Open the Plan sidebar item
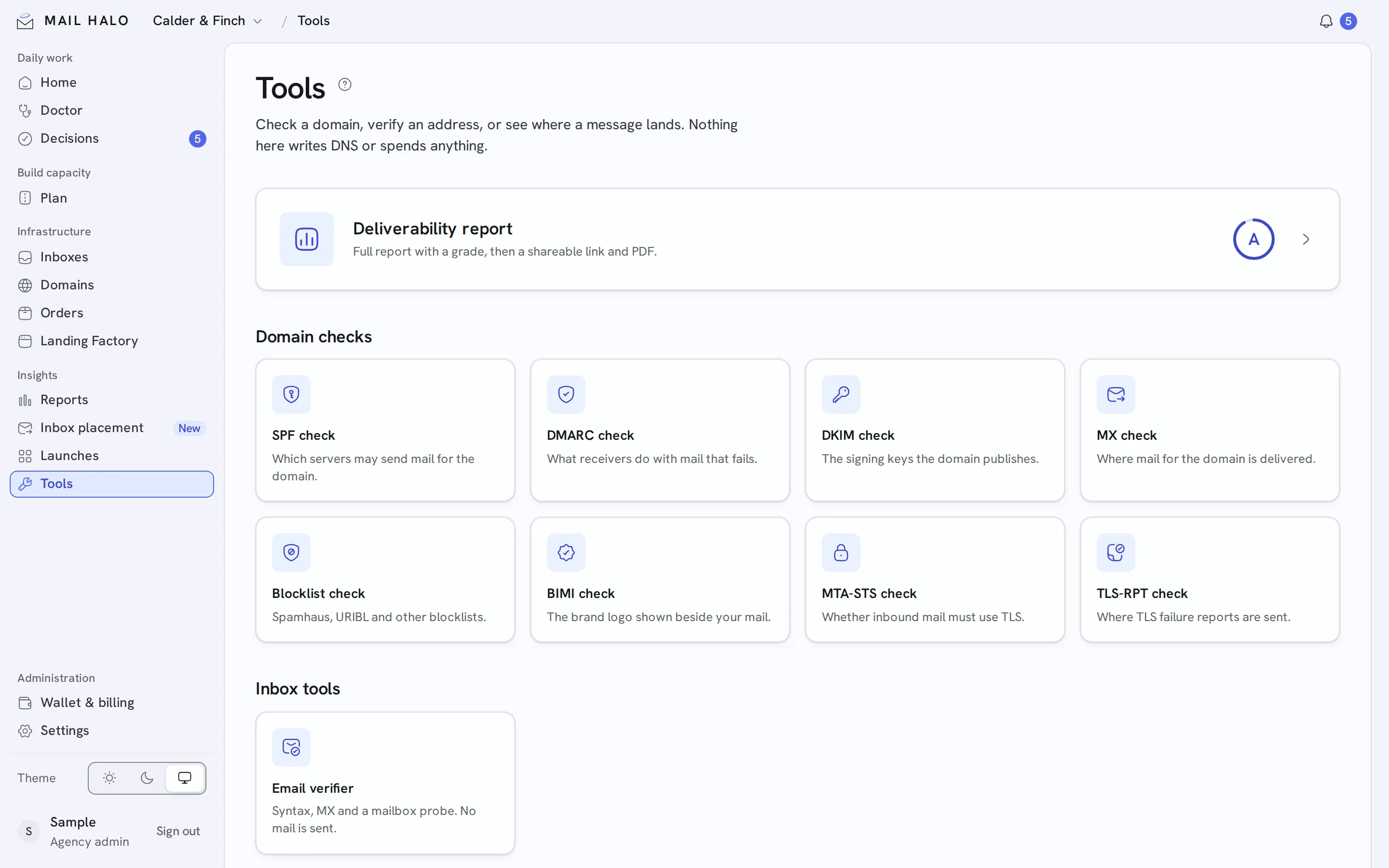This screenshot has width=1389, height=868. tap(112, 198)
